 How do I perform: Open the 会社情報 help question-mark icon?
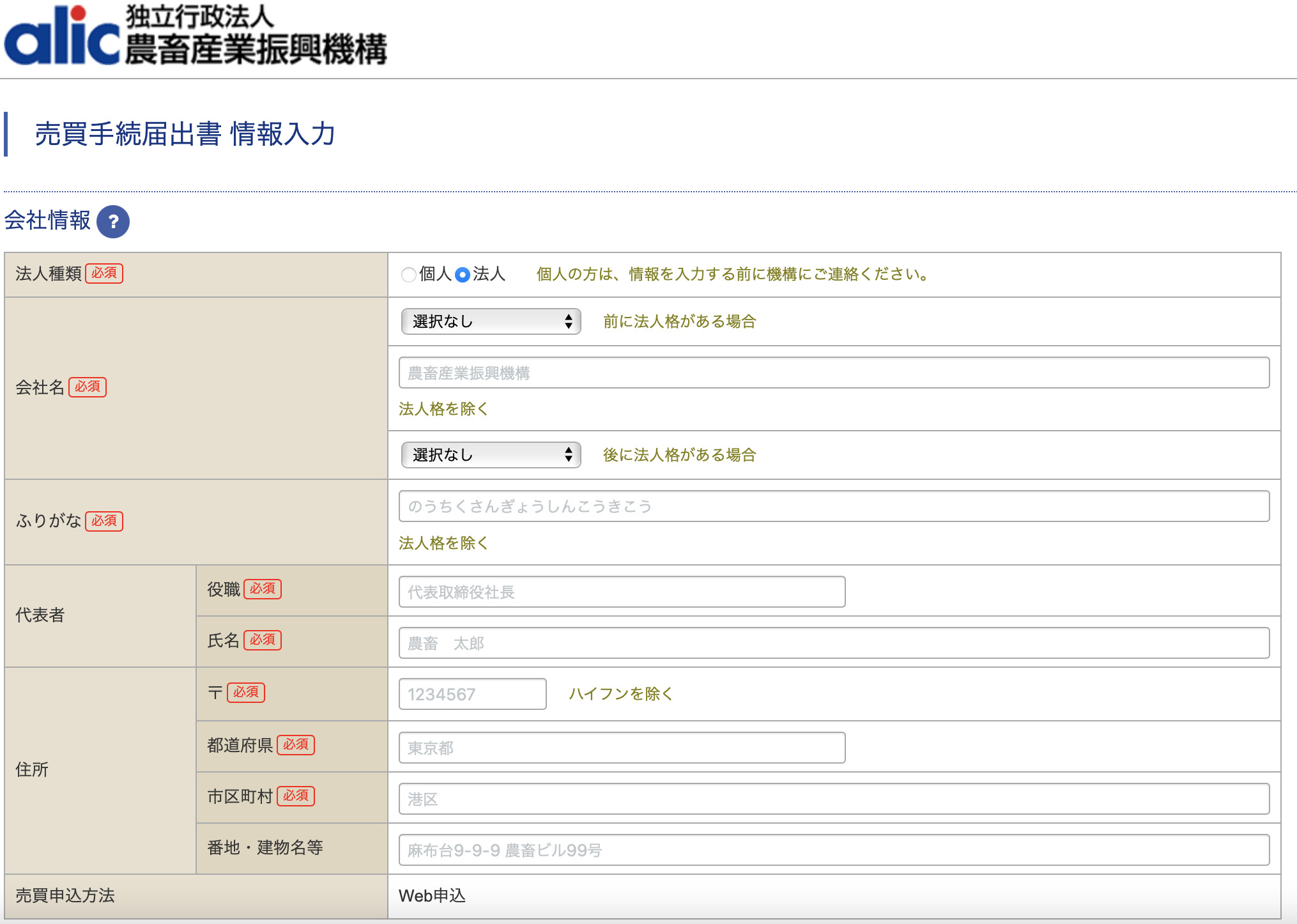[113, 222]
